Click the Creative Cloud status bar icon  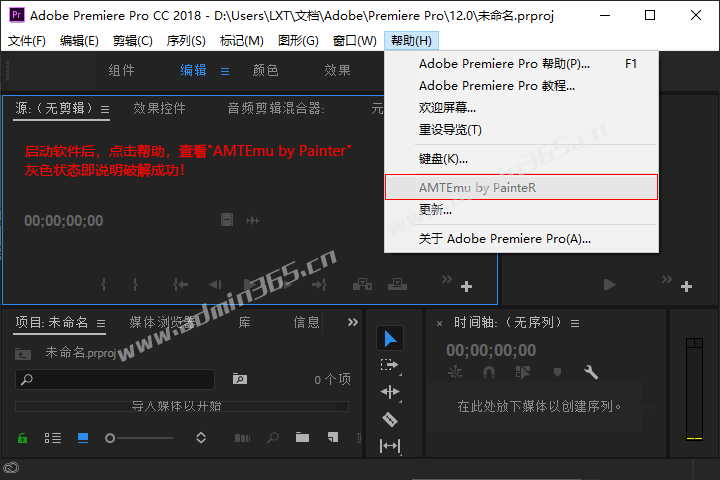click(11, 468)
